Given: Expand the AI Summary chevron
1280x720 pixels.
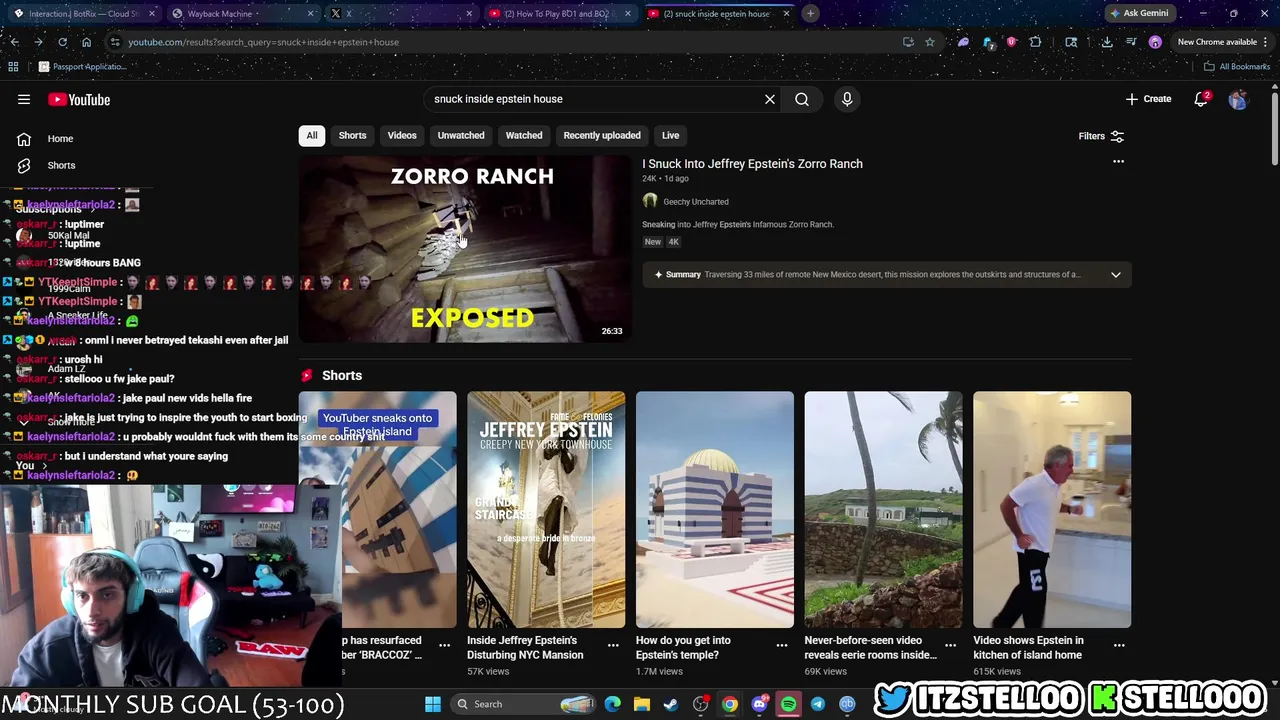Looking at the screenshot, I should (1116, 275).
